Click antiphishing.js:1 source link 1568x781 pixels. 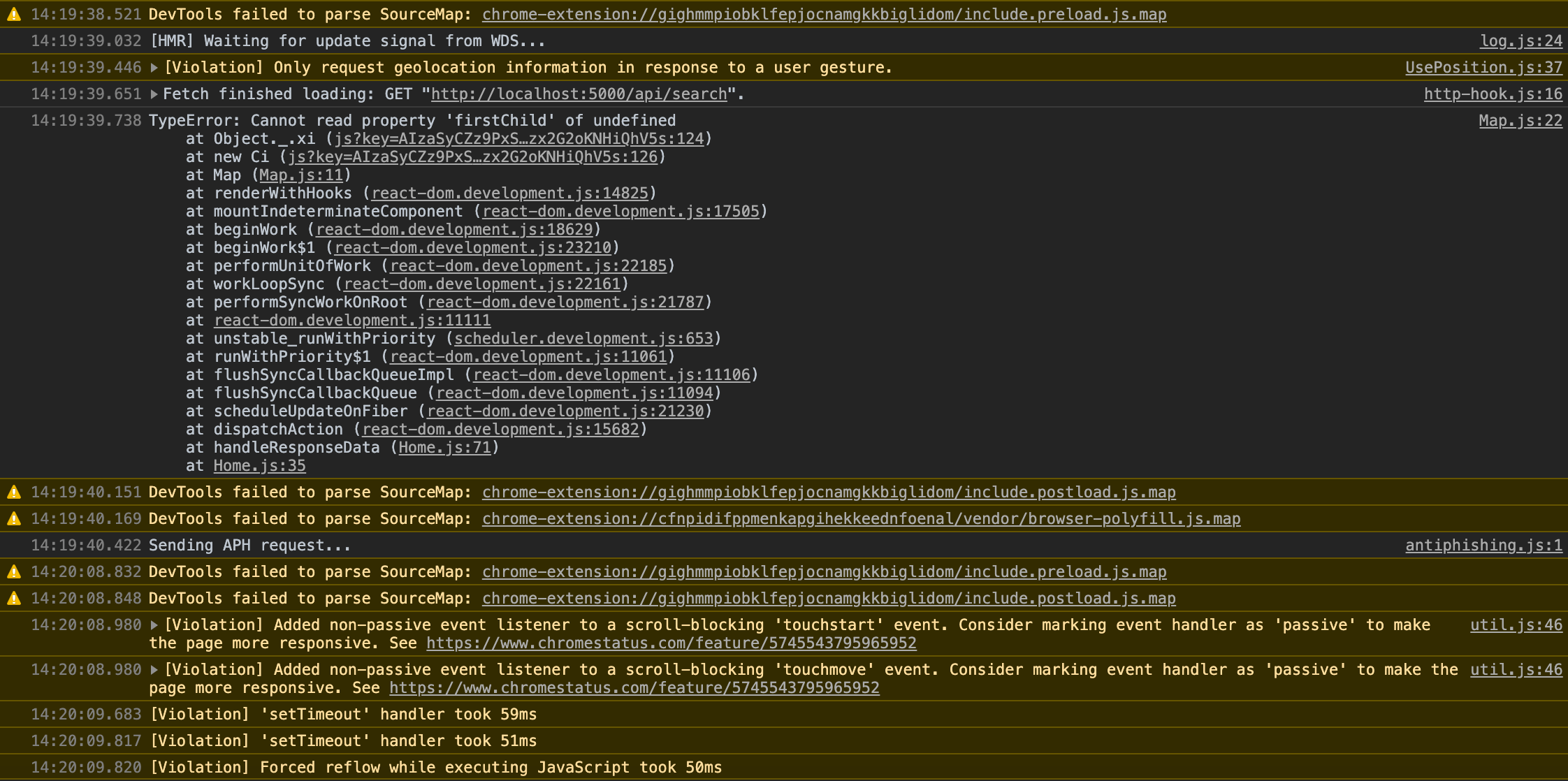(x=1483, y=546)
